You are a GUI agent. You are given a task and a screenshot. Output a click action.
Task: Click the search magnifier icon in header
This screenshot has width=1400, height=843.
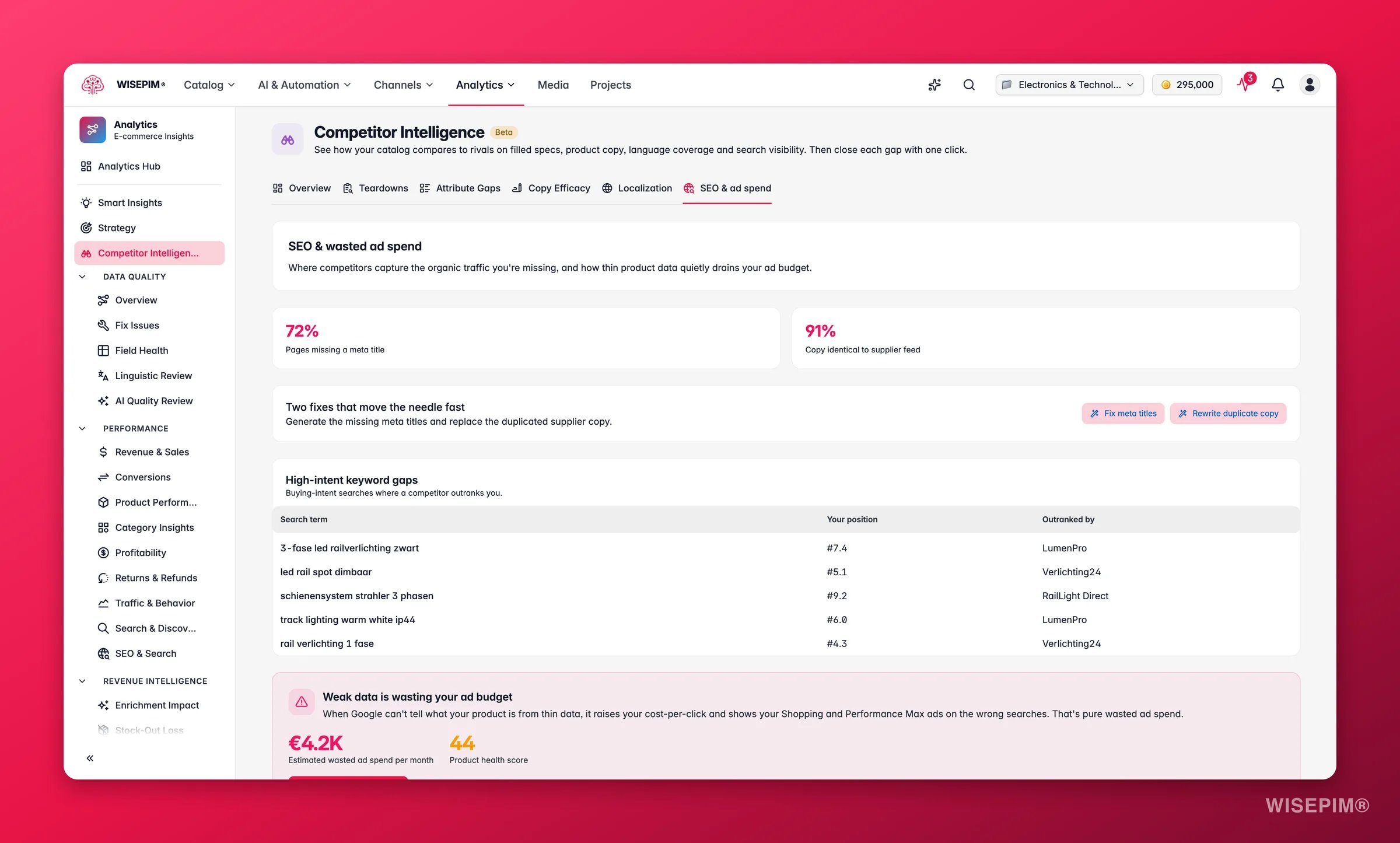[x=969, y=85]
